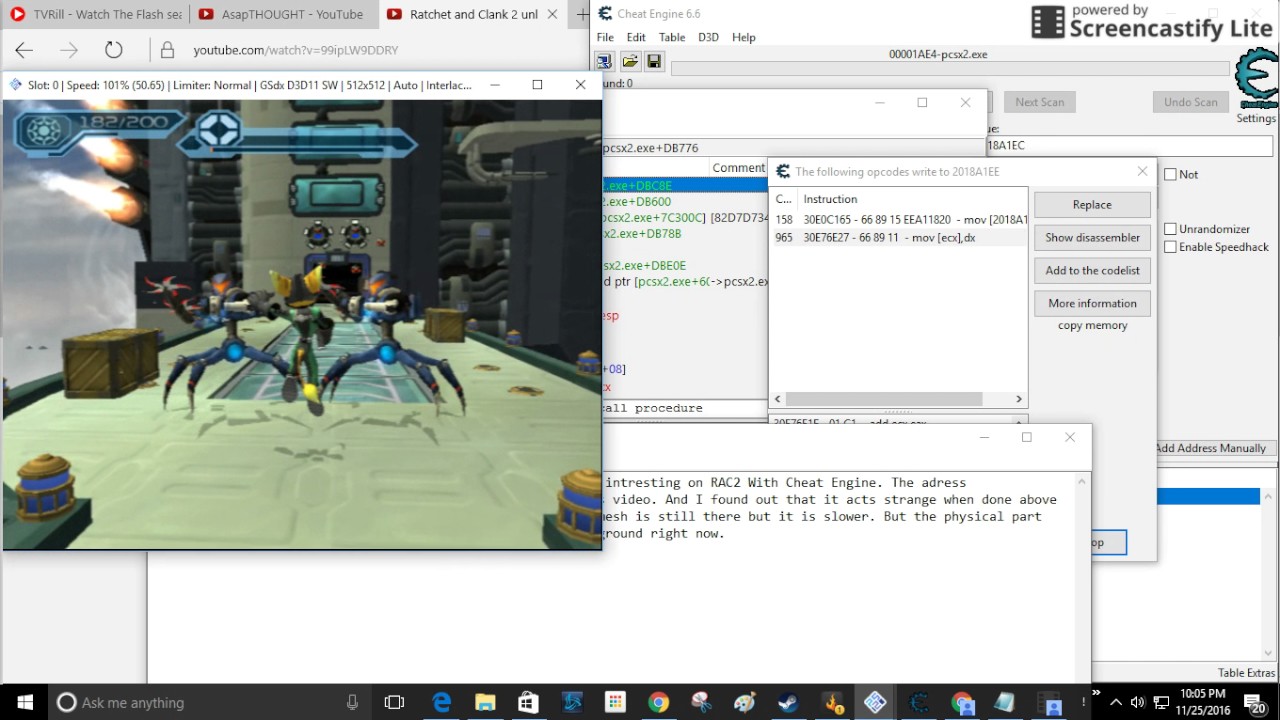Toggle the Not checkbox
This screenshot has width=1280, height=720.
[x=1170, y=174]
